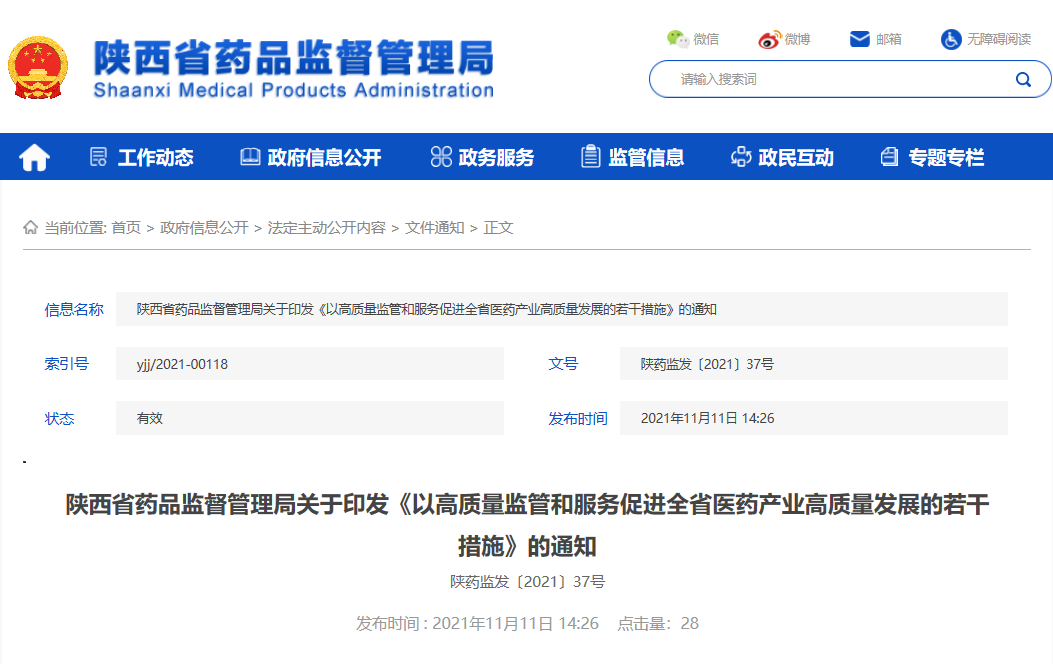Click the national emblem logo
1053x664 pixels.
click(x=38, y=68)
